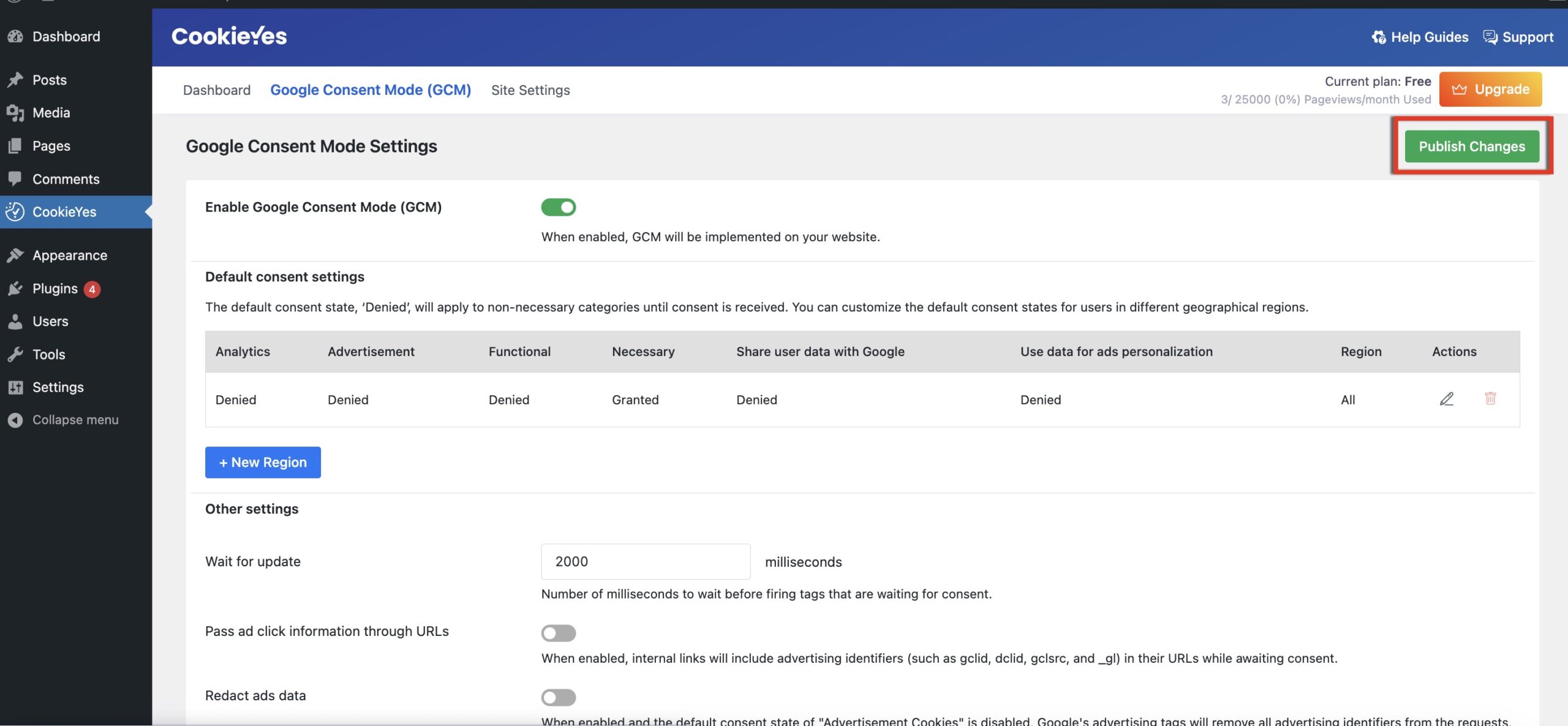Add a new region with the + New Region button

(x=262, y=462)
